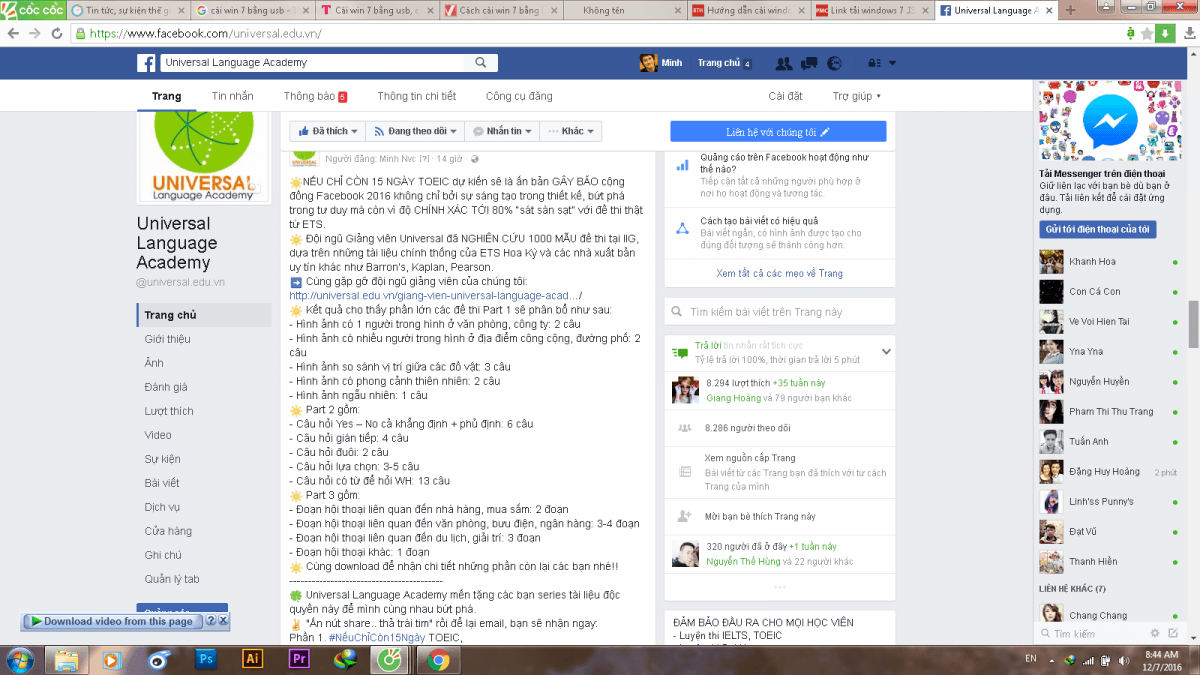Open Chrome from taskbar
Image resolution: width=1200 pixels, height=675 pixels.
coord(438,659)
